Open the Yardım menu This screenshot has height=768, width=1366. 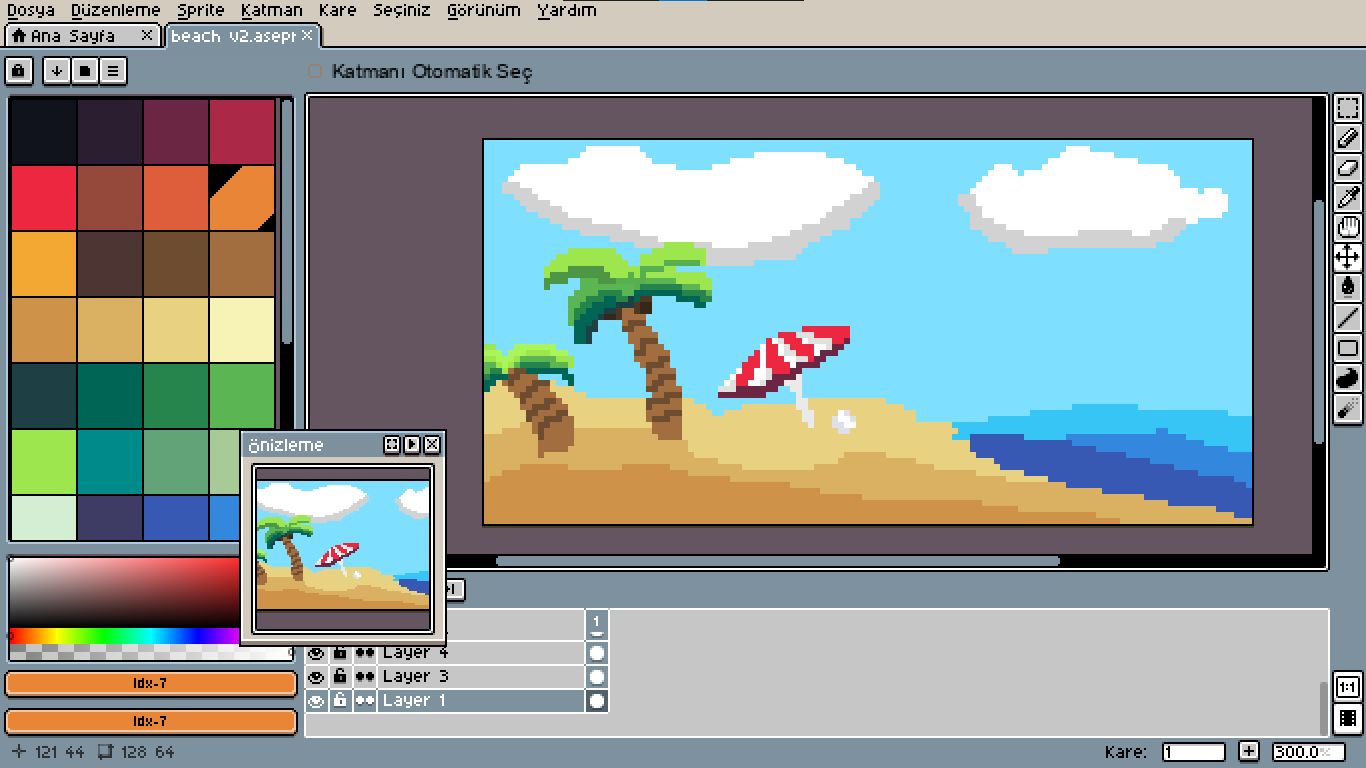(567, 10)
